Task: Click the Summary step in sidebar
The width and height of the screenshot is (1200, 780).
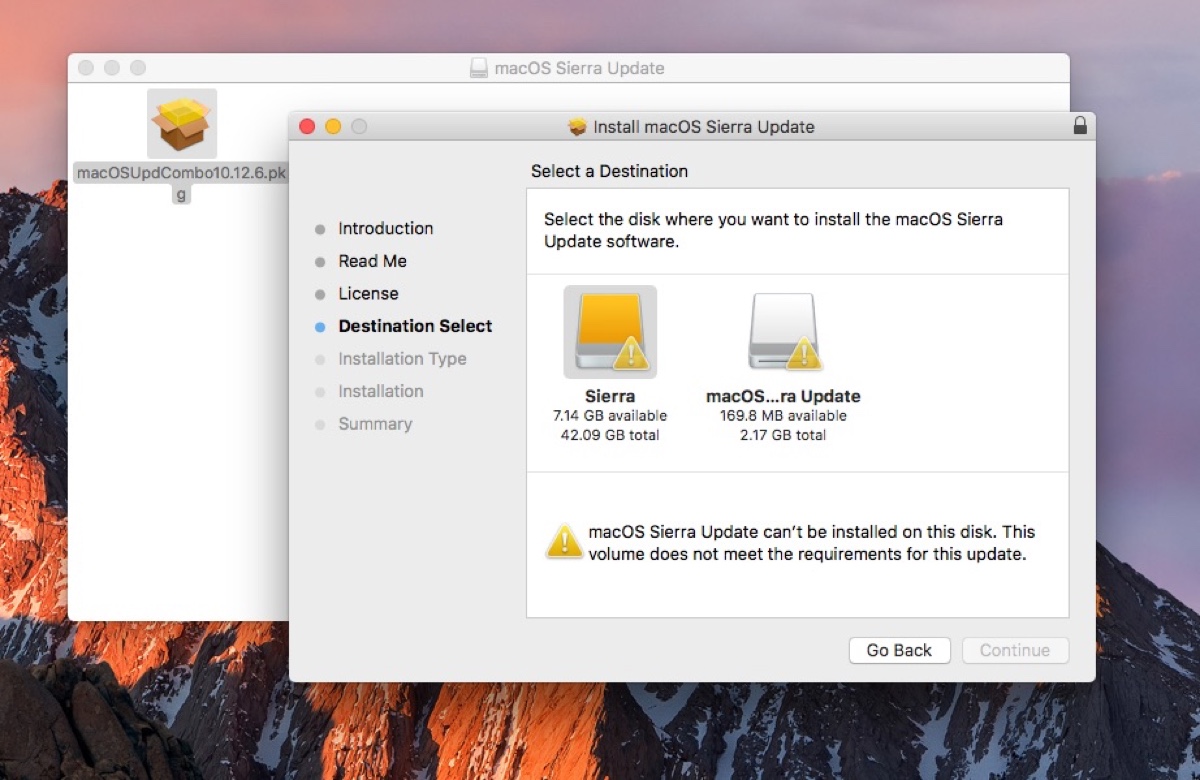Action: [375, 424]
